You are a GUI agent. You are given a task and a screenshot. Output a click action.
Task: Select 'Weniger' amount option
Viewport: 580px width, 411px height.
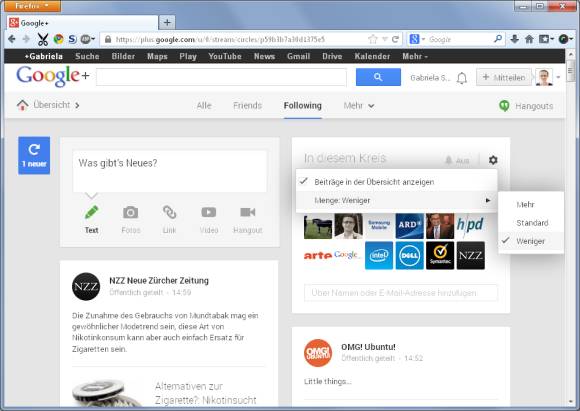(x=531, y=241)
